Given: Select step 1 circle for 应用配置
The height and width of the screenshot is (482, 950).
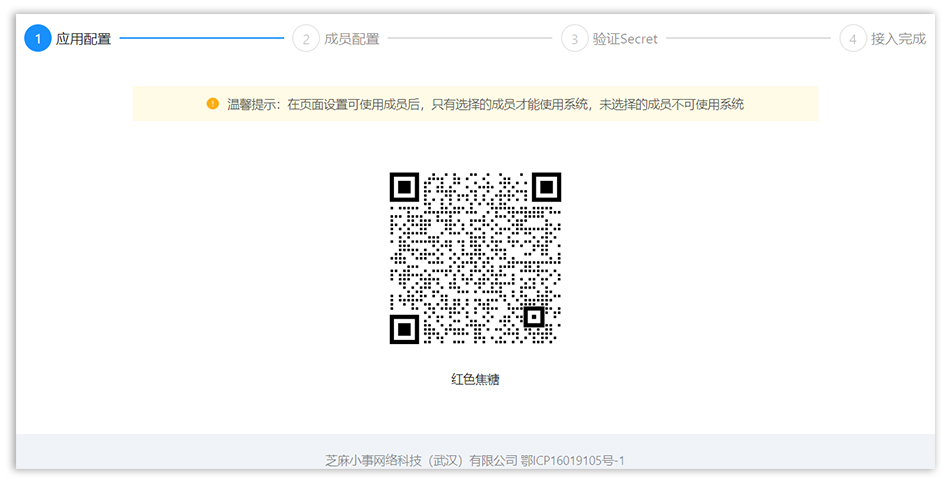Looking at the screenshot, I should click(38, 38).
